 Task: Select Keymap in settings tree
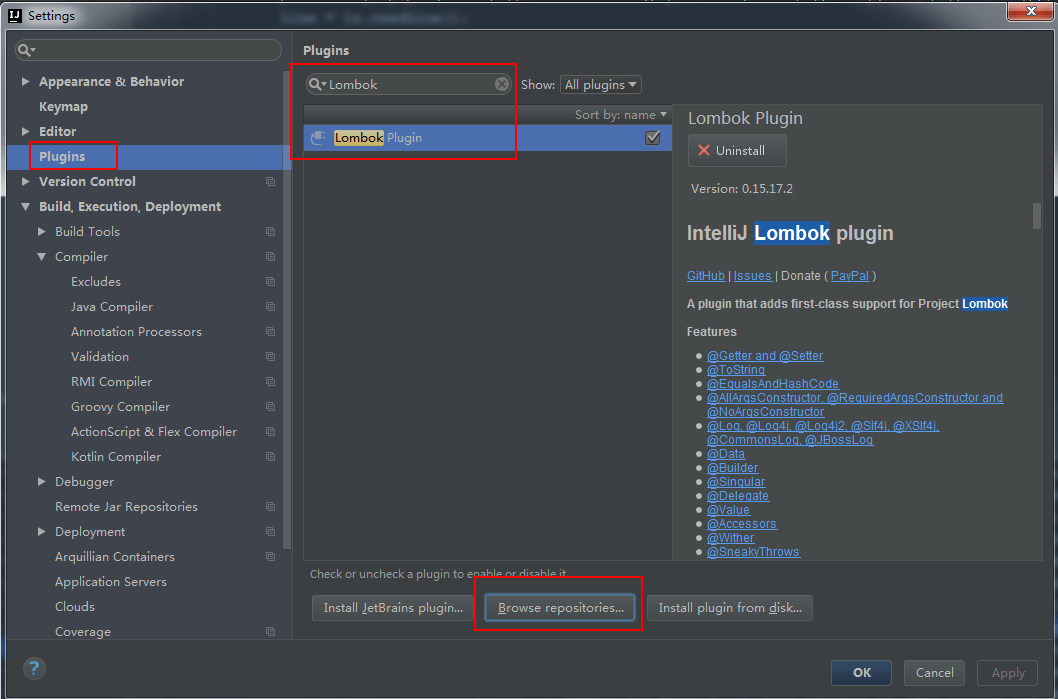(x=63, y=107)
